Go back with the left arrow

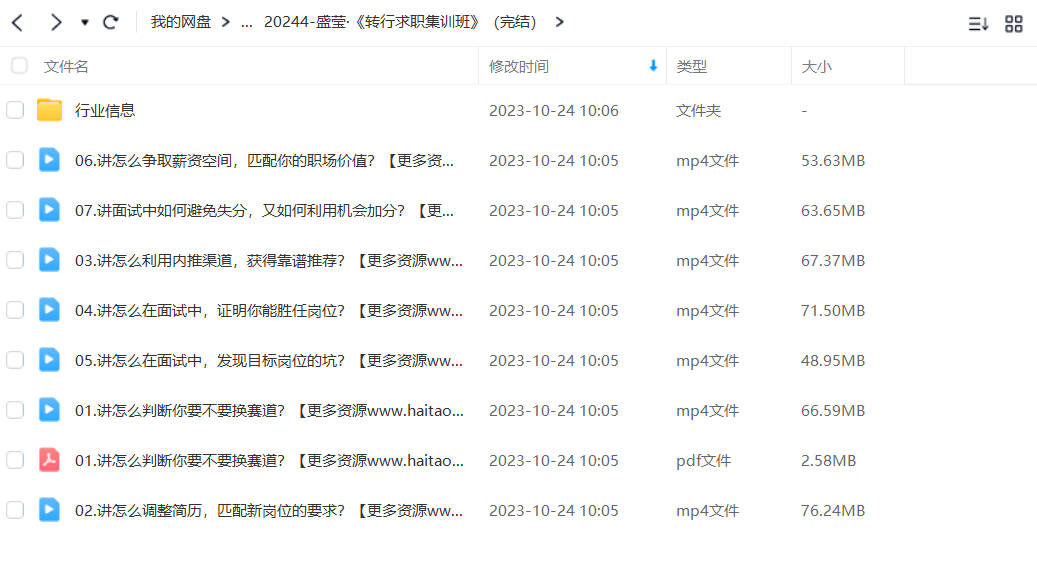[18, 22]
